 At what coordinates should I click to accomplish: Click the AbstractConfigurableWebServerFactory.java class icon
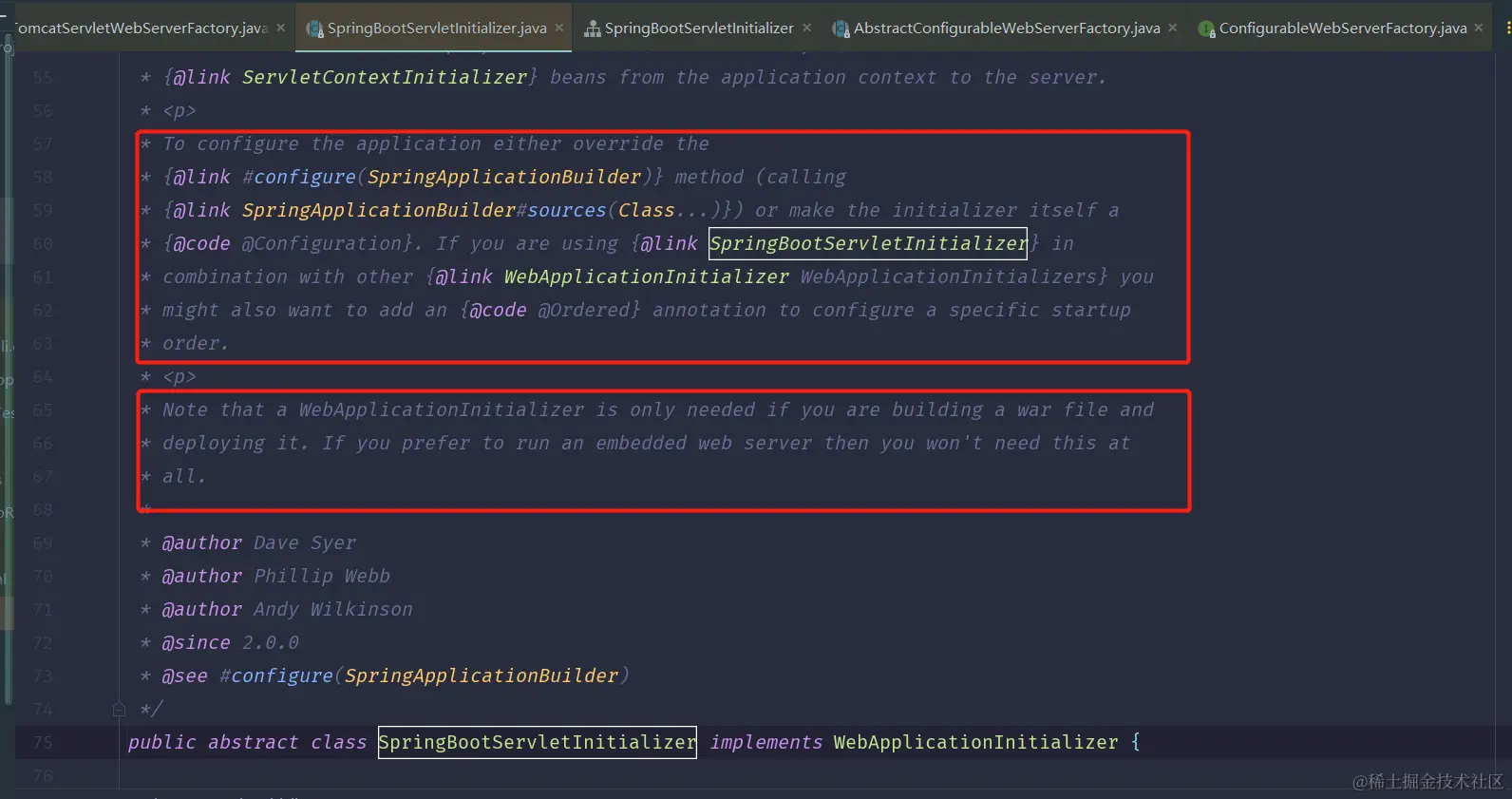841,29
